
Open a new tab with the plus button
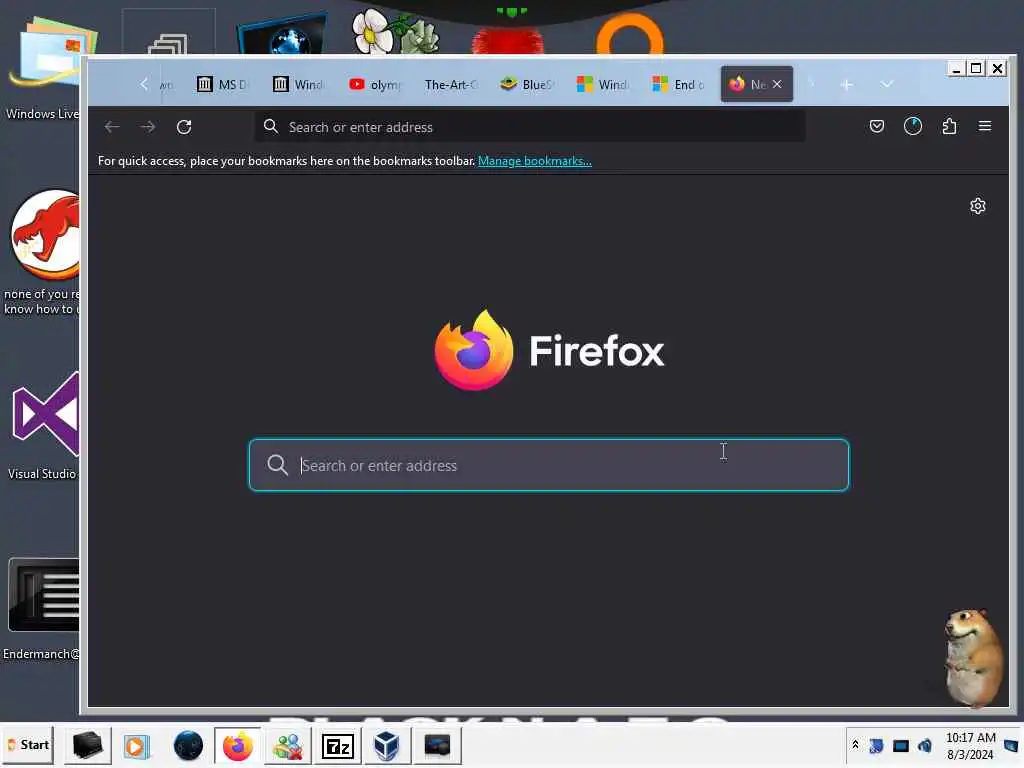click(x=846, y=85)
